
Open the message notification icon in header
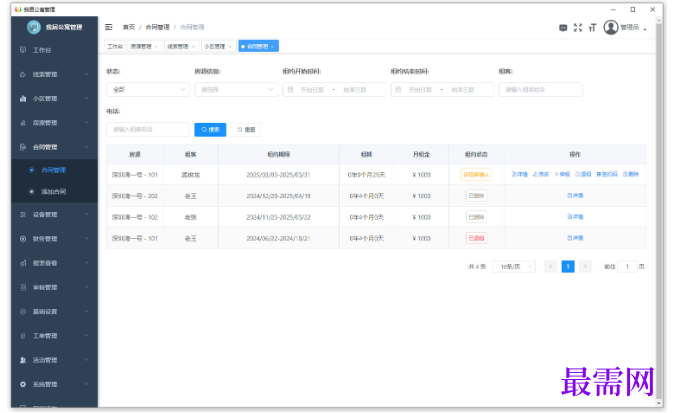tap(563, 28)
